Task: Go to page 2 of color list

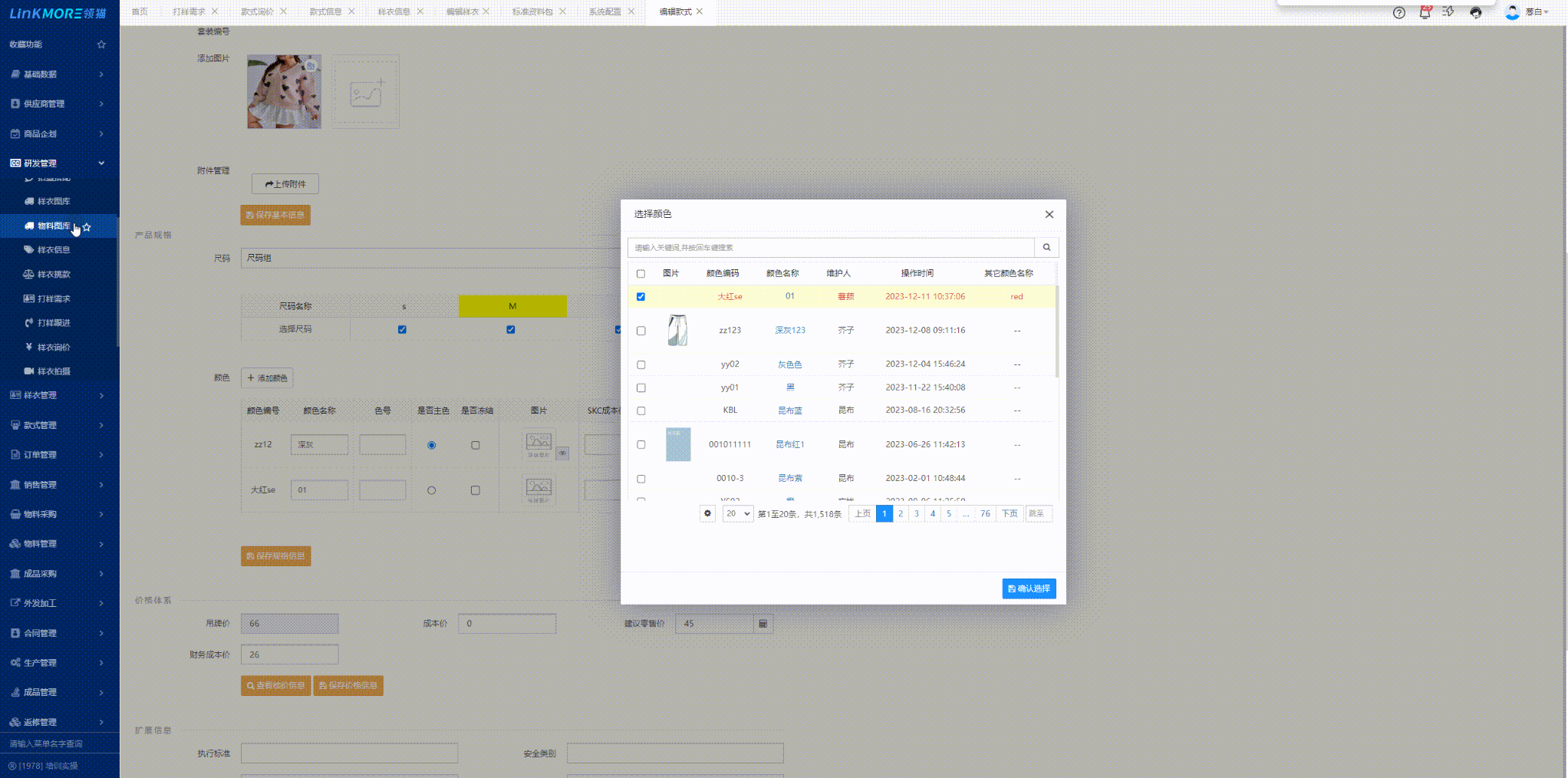Action: click(x=901, y=514)
